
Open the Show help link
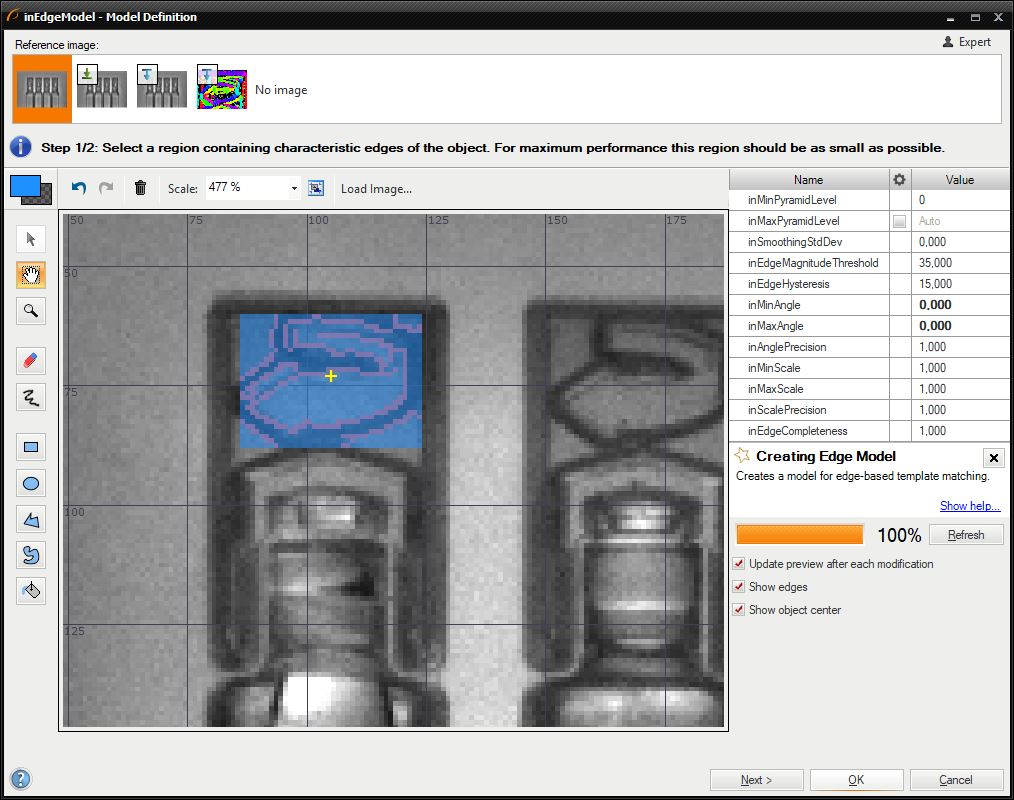tap(969, 506)
